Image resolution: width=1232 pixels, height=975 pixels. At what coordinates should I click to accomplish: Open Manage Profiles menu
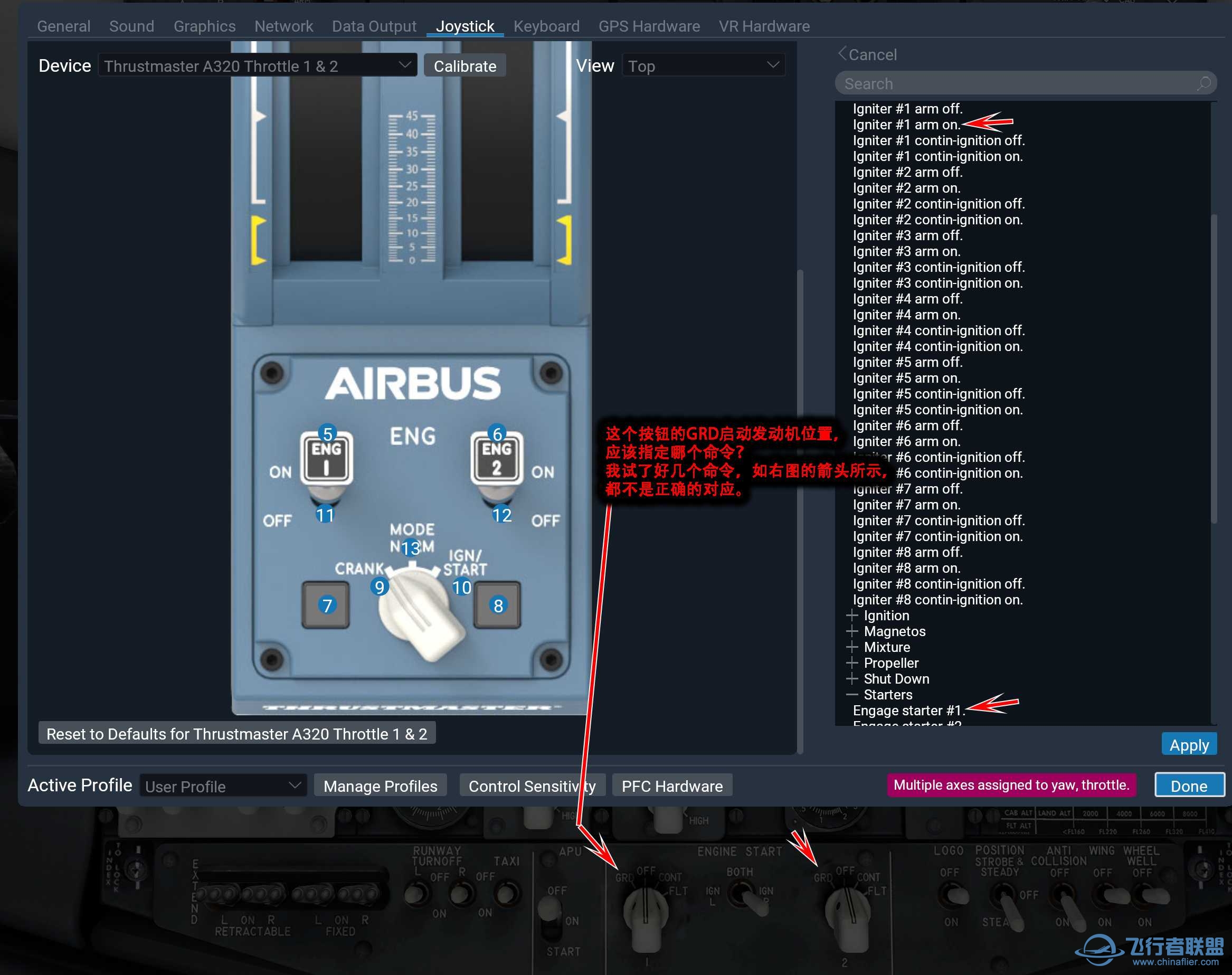(381, 786)
